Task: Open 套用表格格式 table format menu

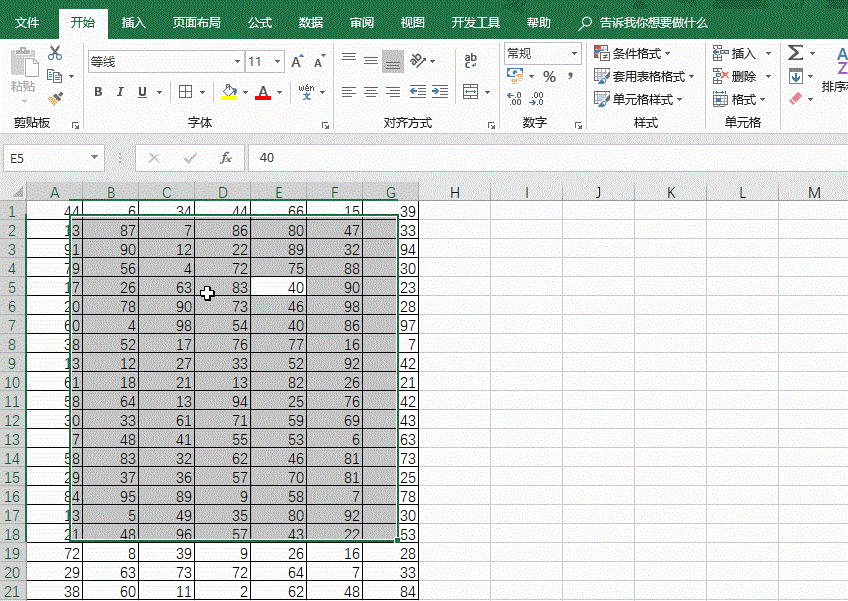Action: click(644, 76)
